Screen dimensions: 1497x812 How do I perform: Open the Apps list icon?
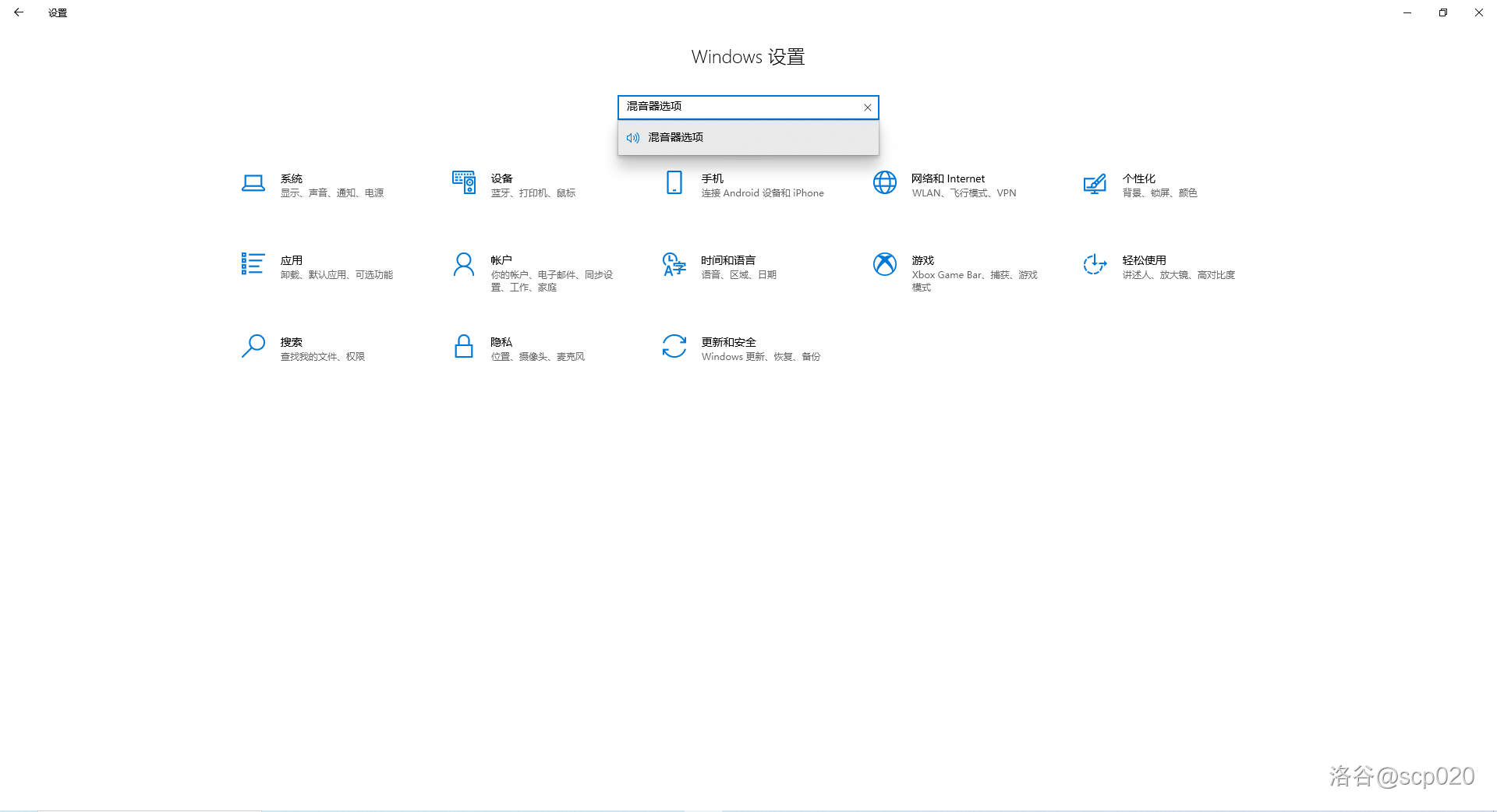point(253,263)
